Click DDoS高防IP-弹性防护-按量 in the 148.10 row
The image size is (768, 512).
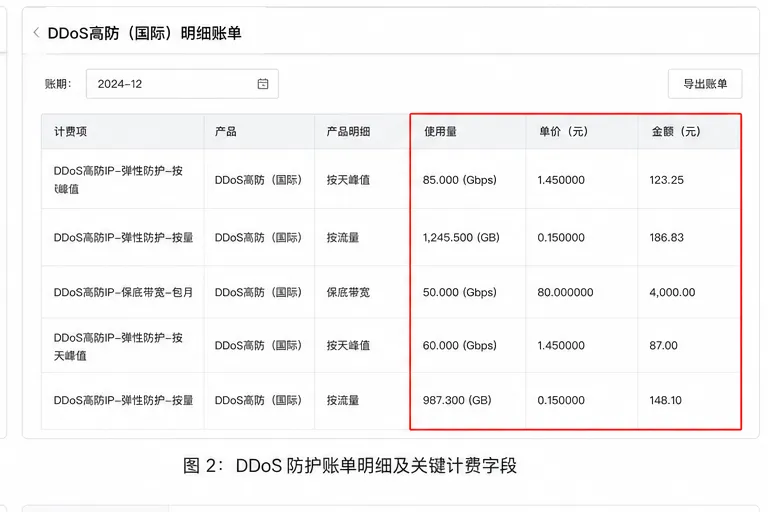click(x=123, y=400)
